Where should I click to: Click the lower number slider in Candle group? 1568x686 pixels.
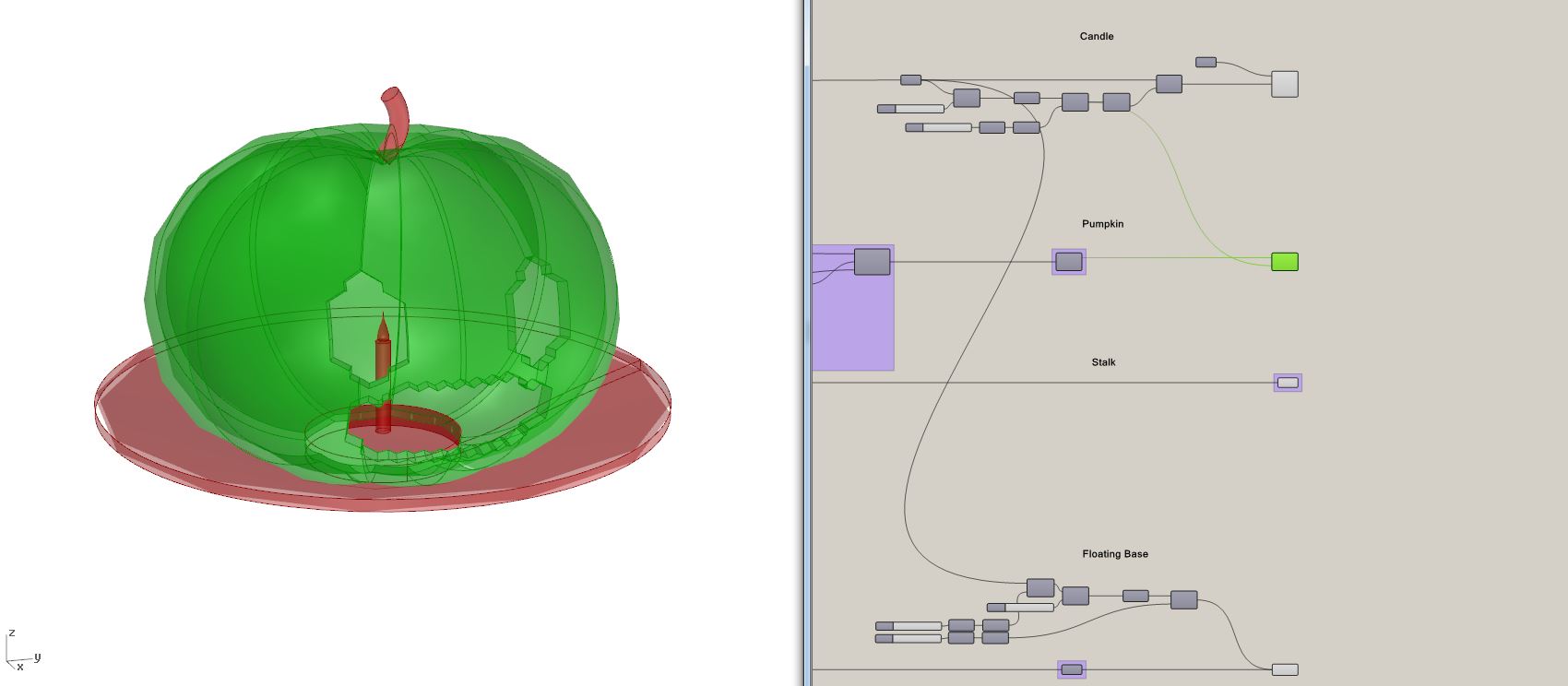click(938, 127)
